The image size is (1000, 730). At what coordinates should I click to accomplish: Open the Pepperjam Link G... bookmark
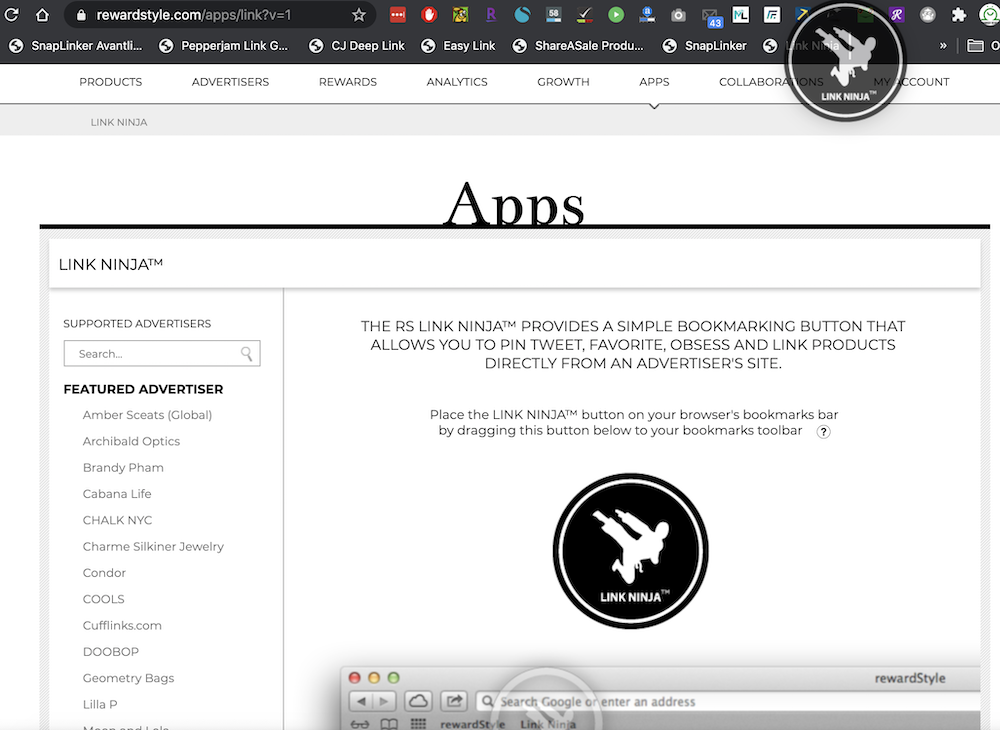[223, 45]
